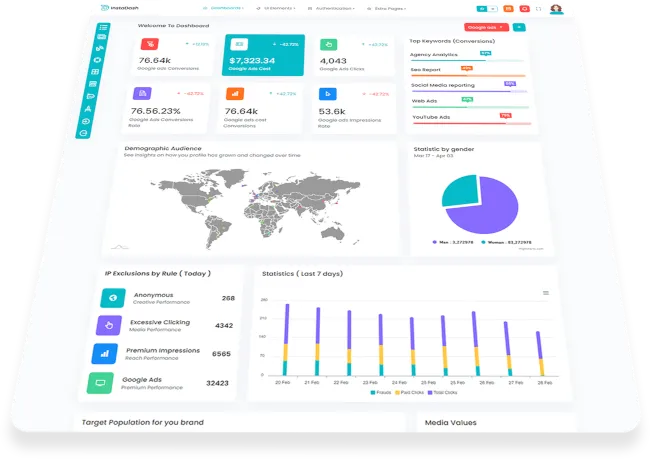Click the red square icon in header
The width and height of the screenshot is (650, 459).
point(524,9)
